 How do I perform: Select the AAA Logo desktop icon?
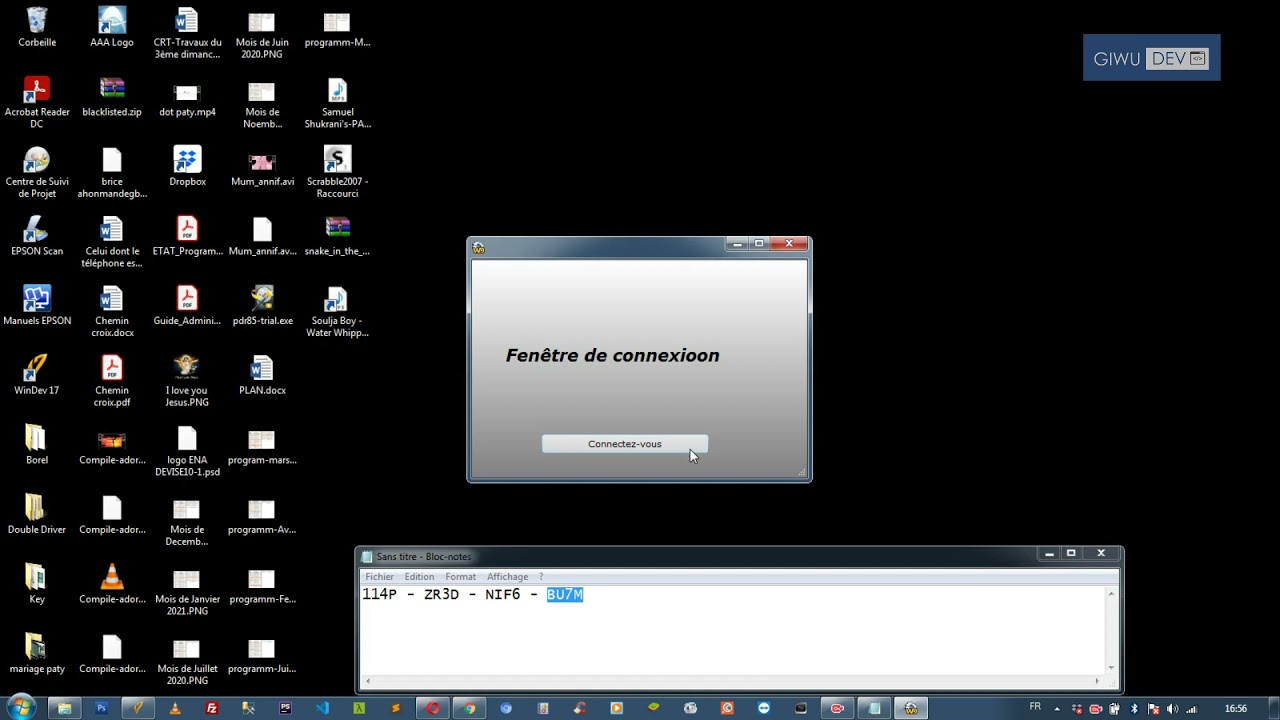pyautogui.click(x=112, y=28)
